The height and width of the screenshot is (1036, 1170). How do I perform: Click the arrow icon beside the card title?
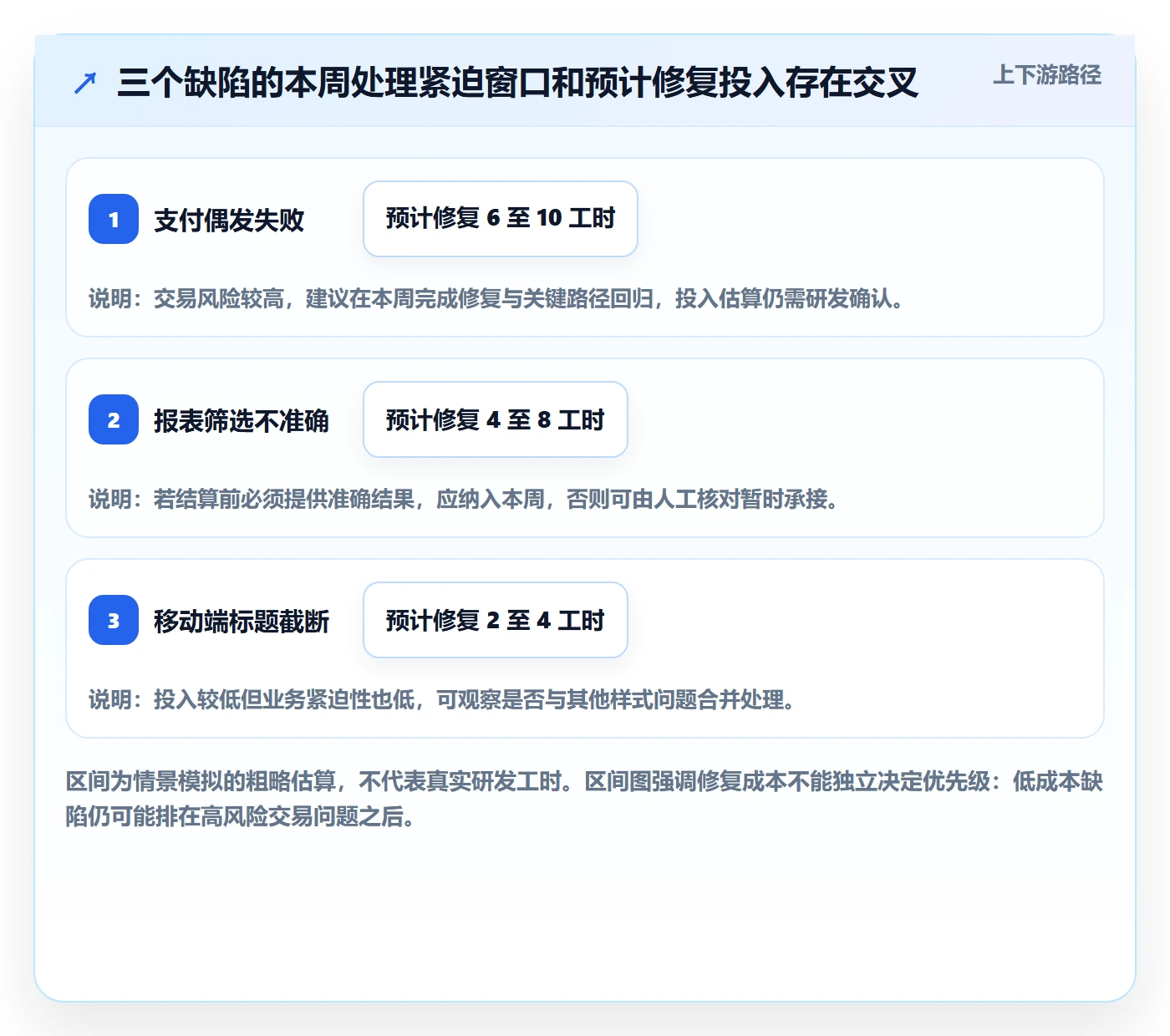coord(85,83)
